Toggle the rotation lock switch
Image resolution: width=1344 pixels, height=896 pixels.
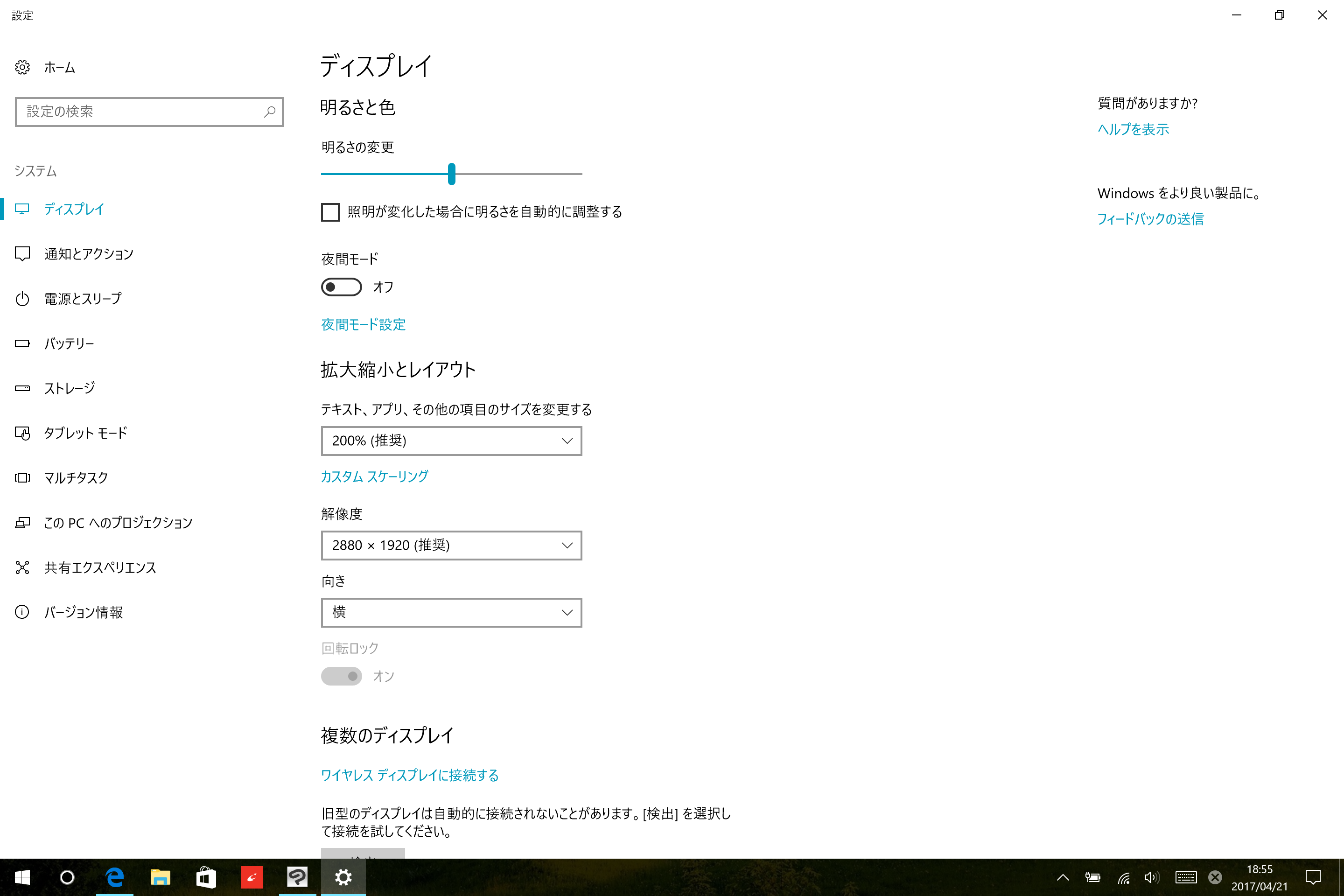[341, 676]
